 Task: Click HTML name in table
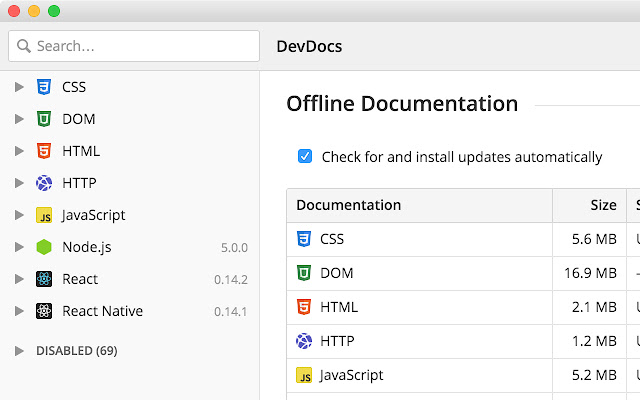click(339, 307)
